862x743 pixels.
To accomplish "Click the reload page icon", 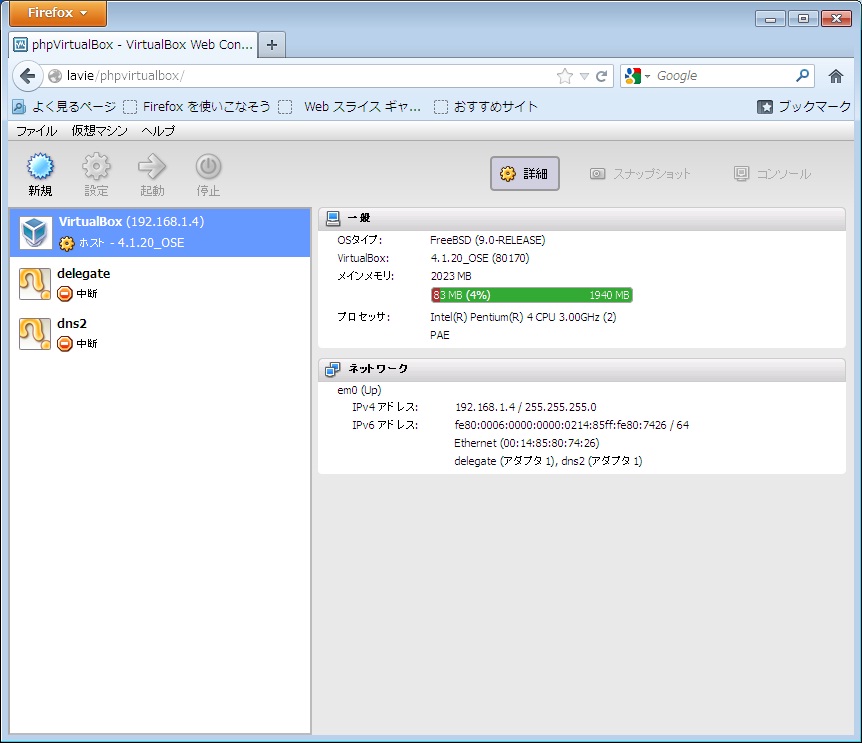I will coord(601,76).
